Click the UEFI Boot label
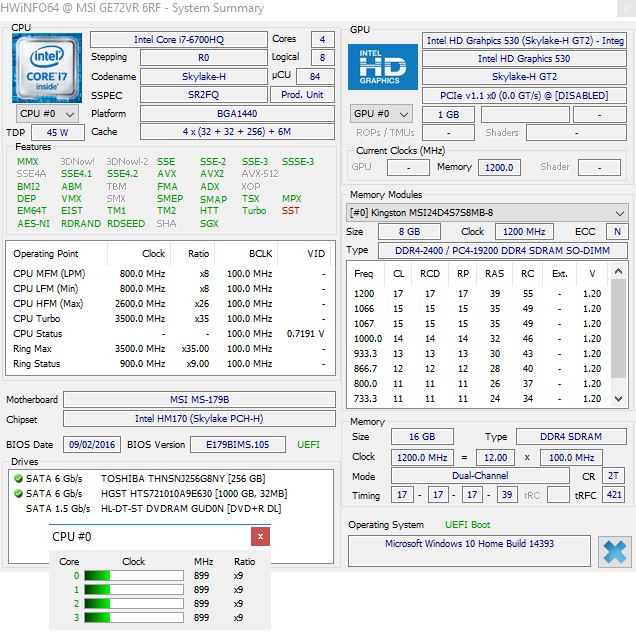The height and width of the screenshot is (636, 636). [467, 525]
